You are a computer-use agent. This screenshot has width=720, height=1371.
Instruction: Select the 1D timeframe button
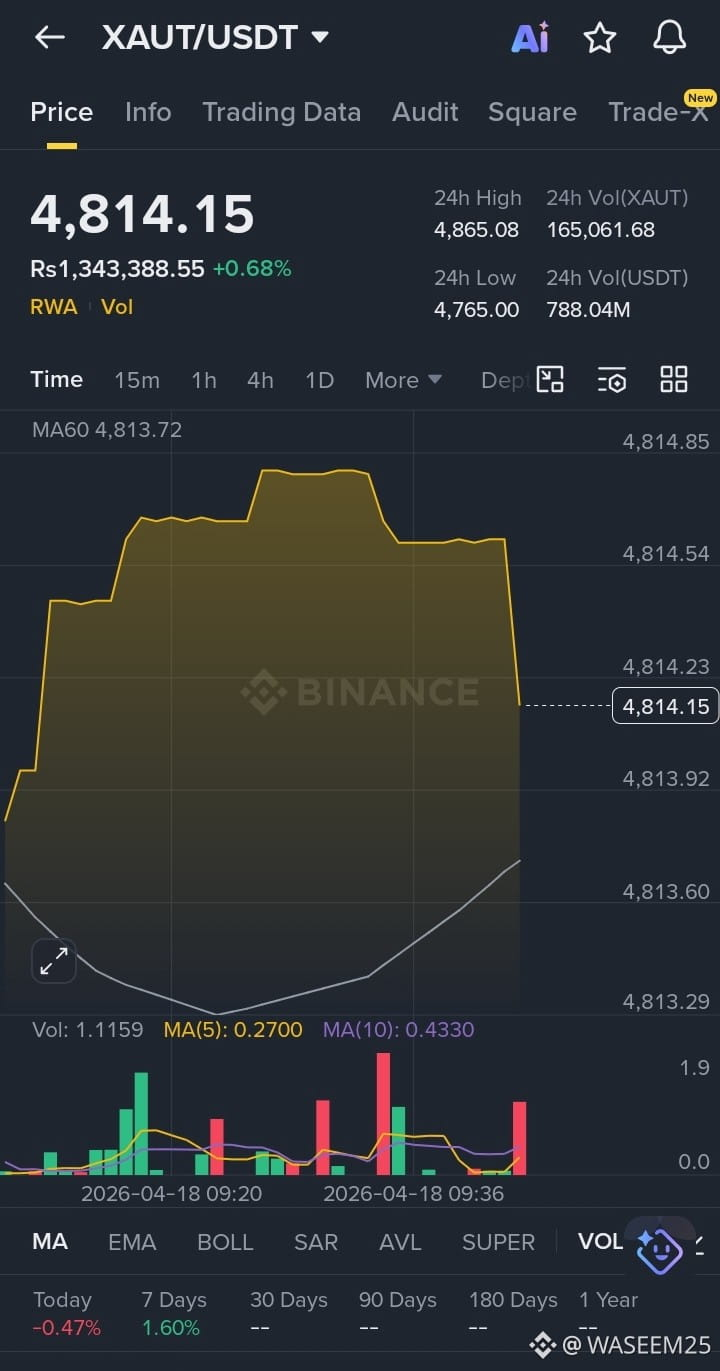click(x=319, y=380)
